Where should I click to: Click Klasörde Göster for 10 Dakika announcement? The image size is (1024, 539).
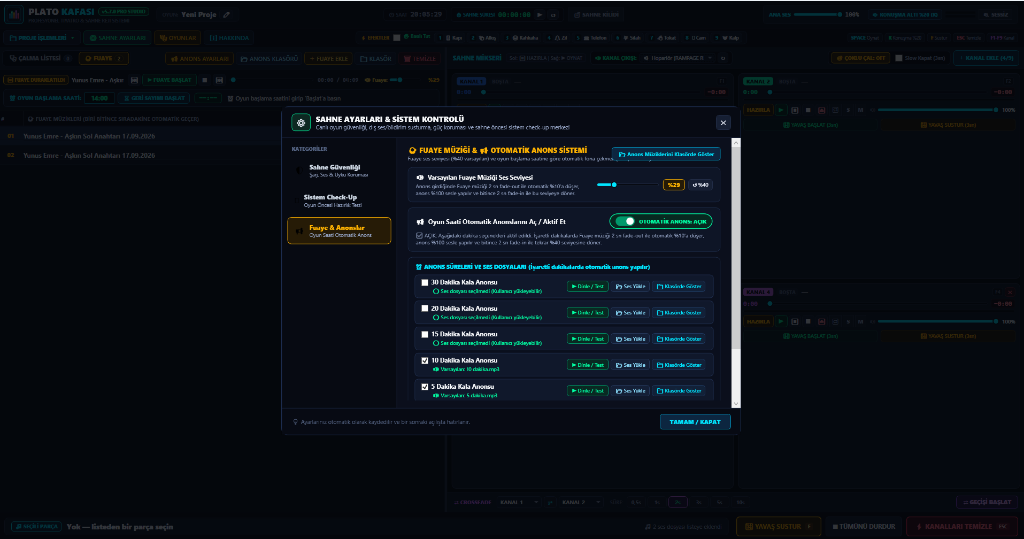pos(679,365)
